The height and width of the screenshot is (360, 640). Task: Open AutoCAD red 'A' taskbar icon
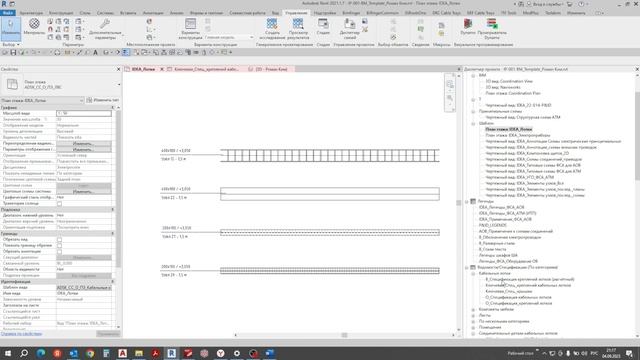point(122,353)
